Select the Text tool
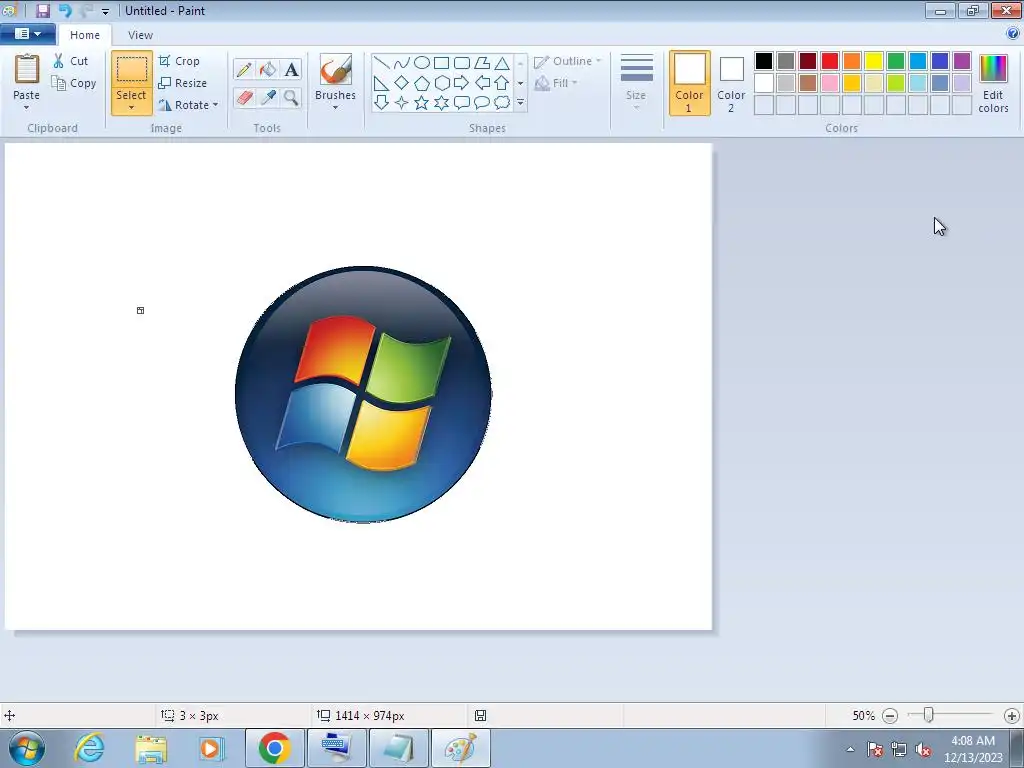Screen dimensions: 1024x768 [x=291, y=69]
